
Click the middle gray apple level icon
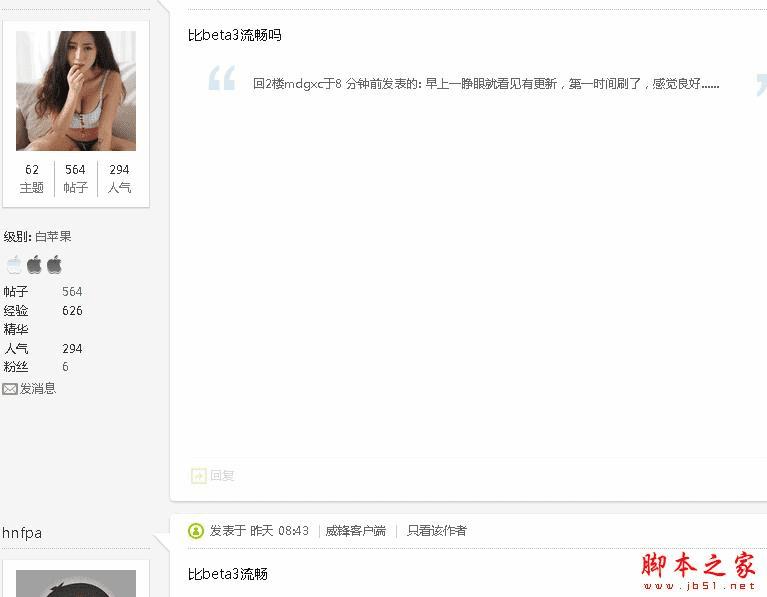pyautogui.click(x=34, y=265)
